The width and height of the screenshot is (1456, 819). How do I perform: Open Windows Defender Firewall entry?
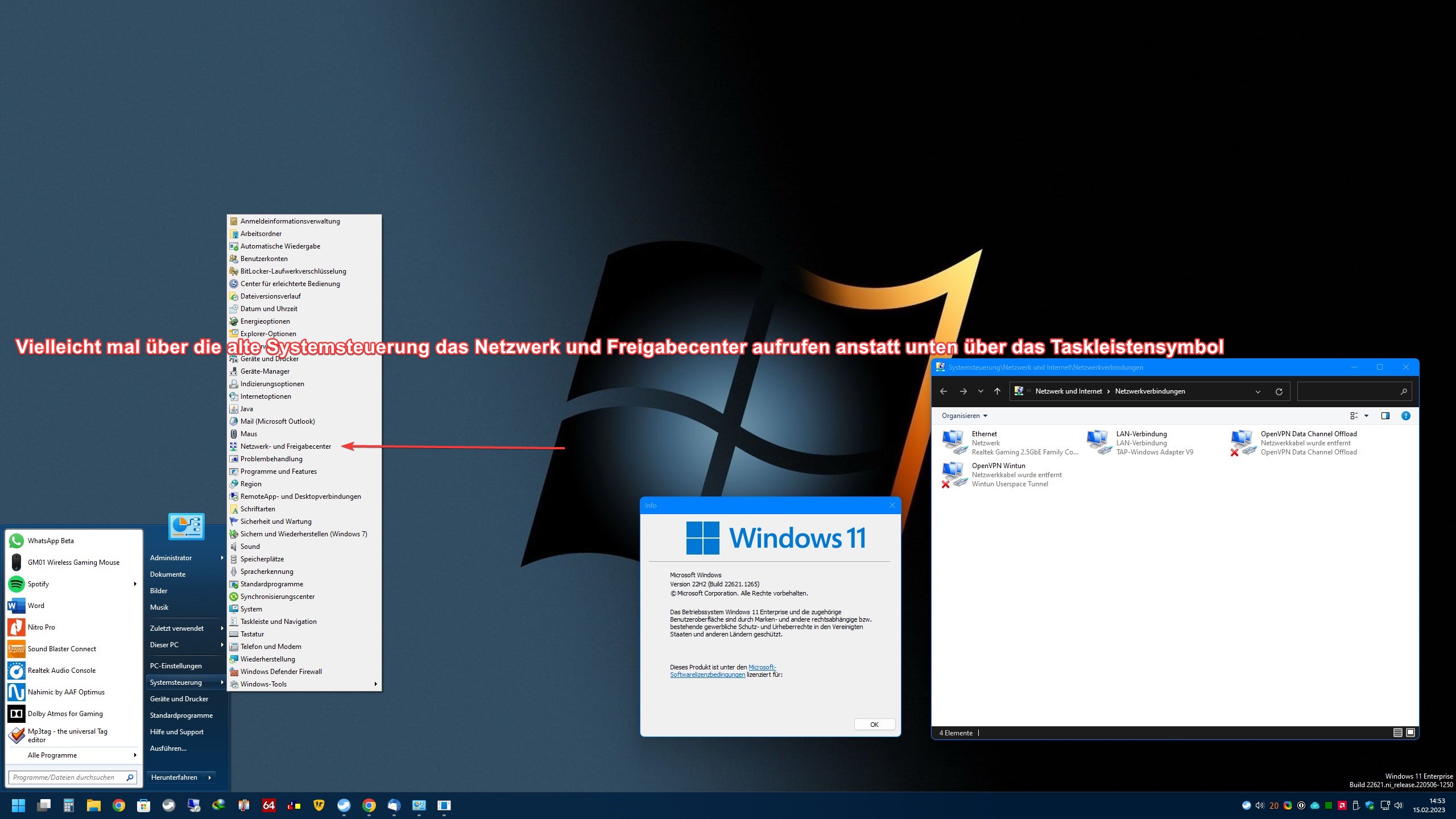pyautogui.click(x=304, y=672)
